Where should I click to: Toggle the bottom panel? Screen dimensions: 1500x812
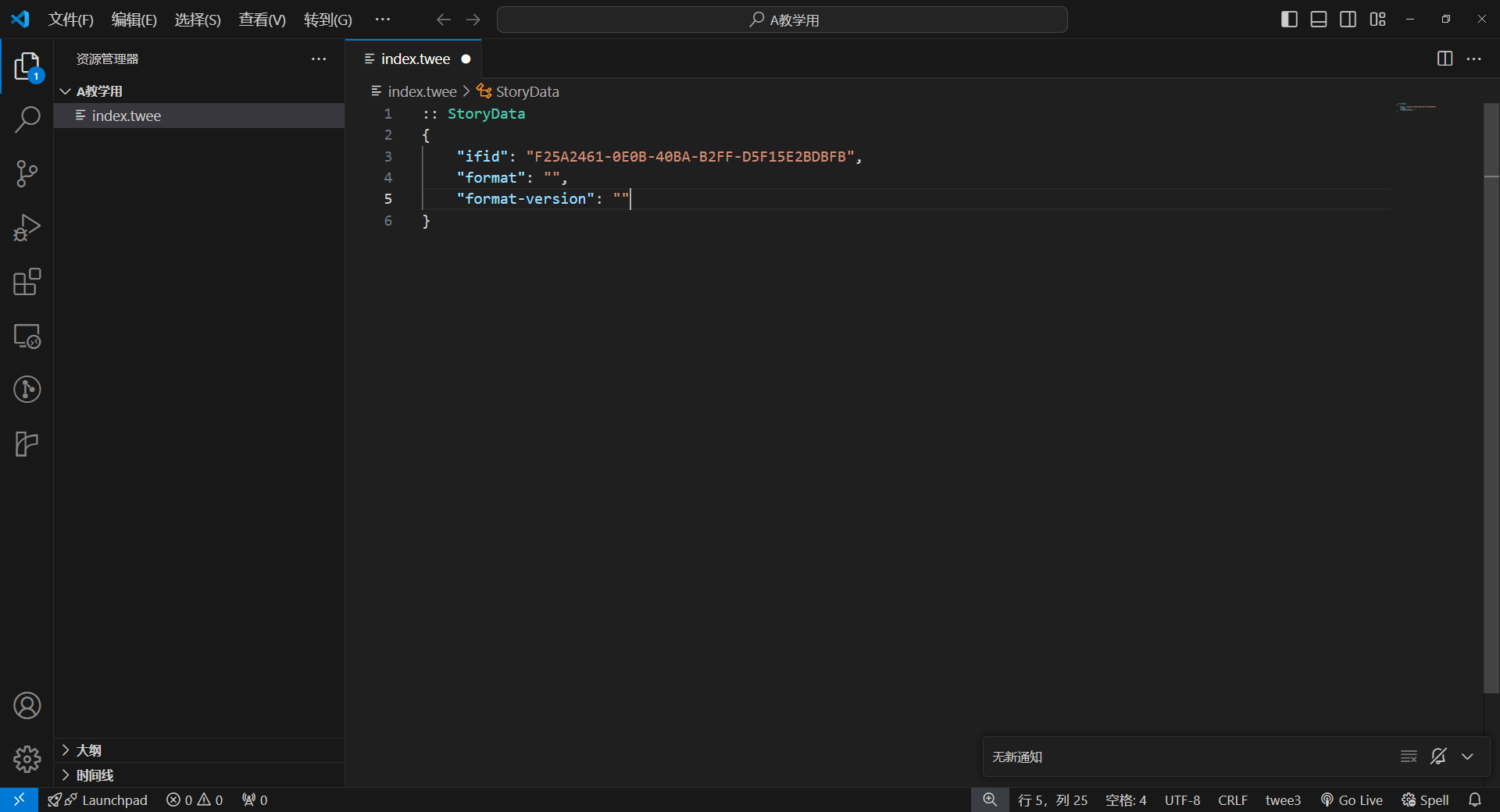(x=1319, y=20)
